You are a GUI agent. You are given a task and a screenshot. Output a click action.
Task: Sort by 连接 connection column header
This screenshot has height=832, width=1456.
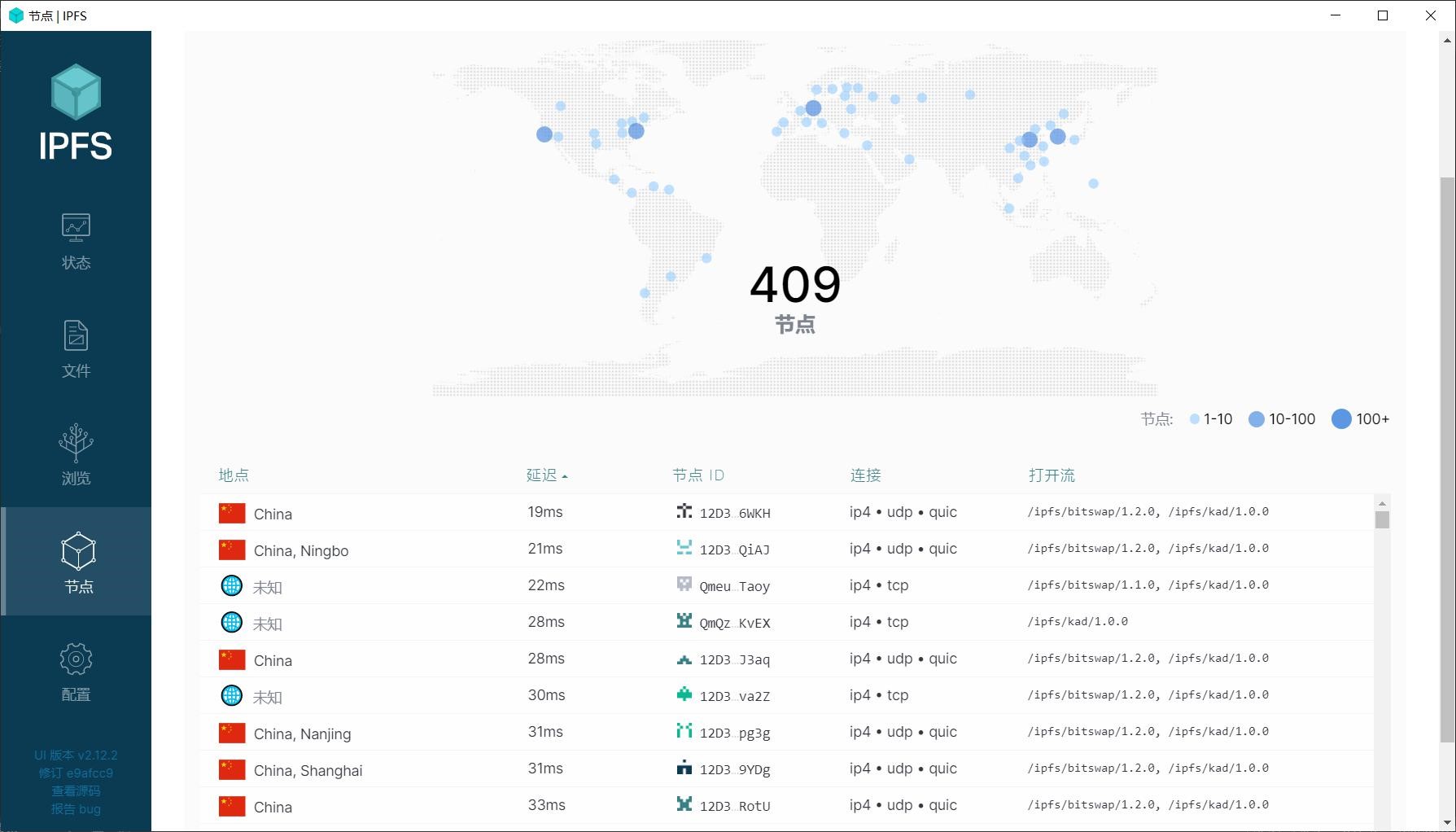[866, 475]
